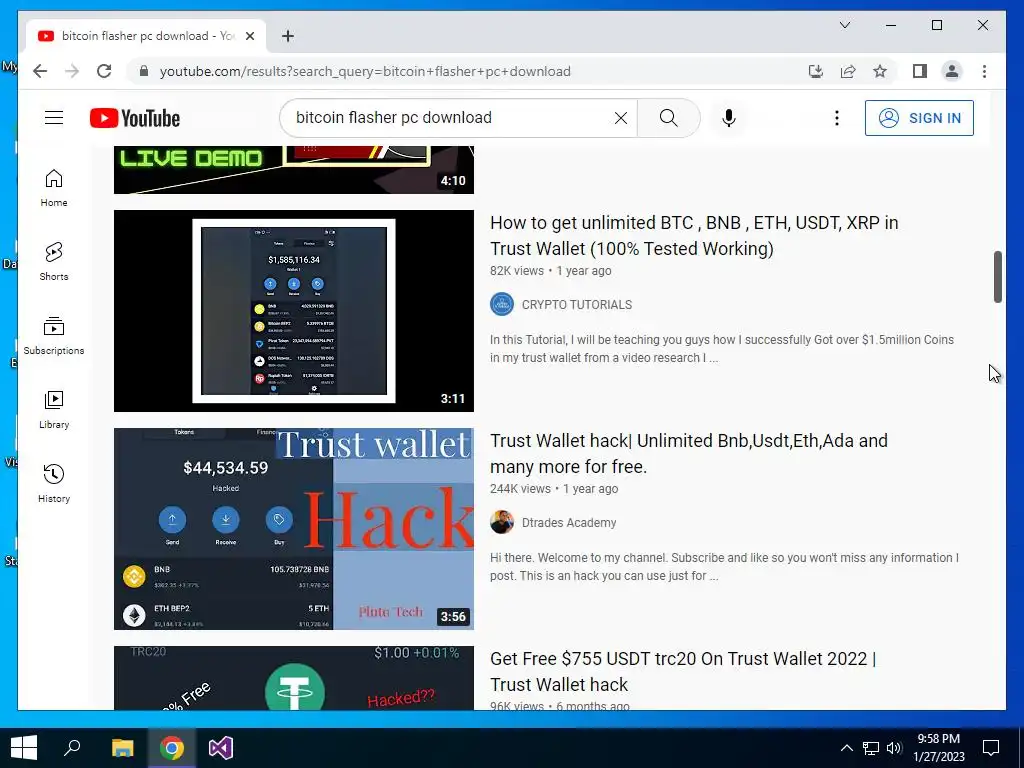Image resolution: width=1024 pixels, height=768 pixels.
Task: Click the Chrome forward arrow
Action: point(72,71)
